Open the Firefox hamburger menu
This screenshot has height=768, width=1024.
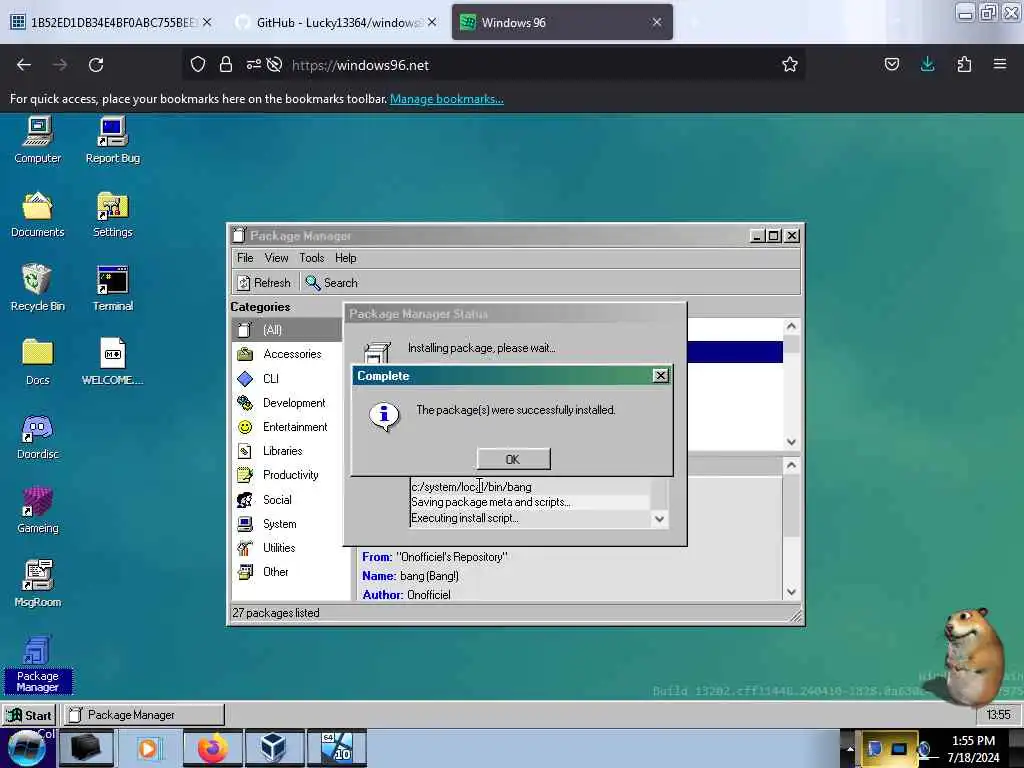(1000, 64)
